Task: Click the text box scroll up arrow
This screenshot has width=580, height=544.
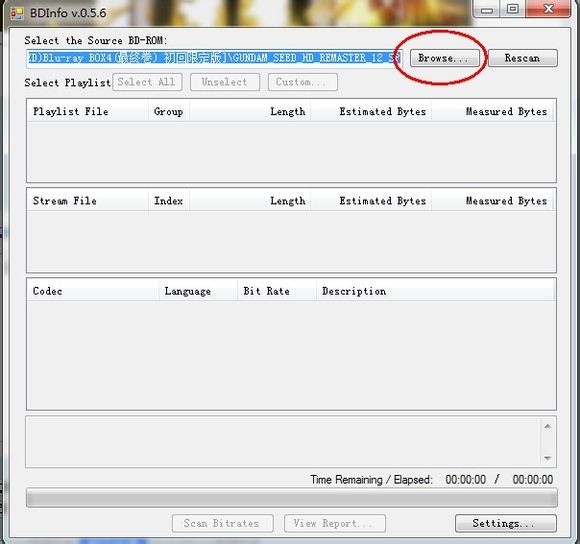Action: (548, 426)
